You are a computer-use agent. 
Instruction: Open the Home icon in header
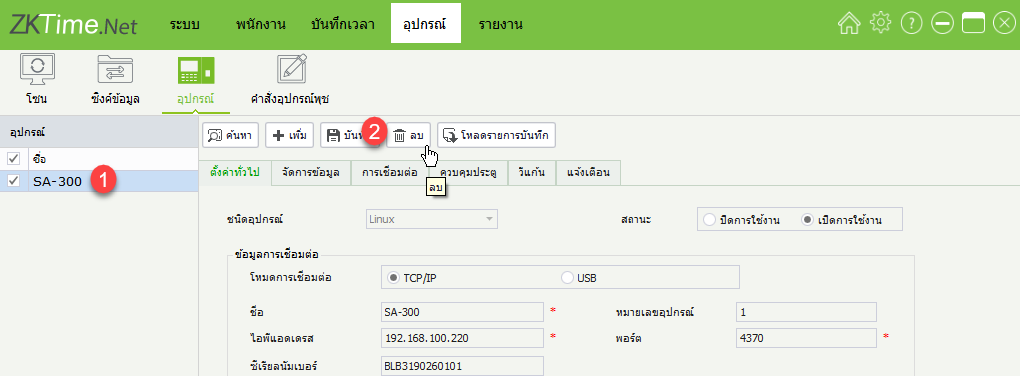coord(849,24)
